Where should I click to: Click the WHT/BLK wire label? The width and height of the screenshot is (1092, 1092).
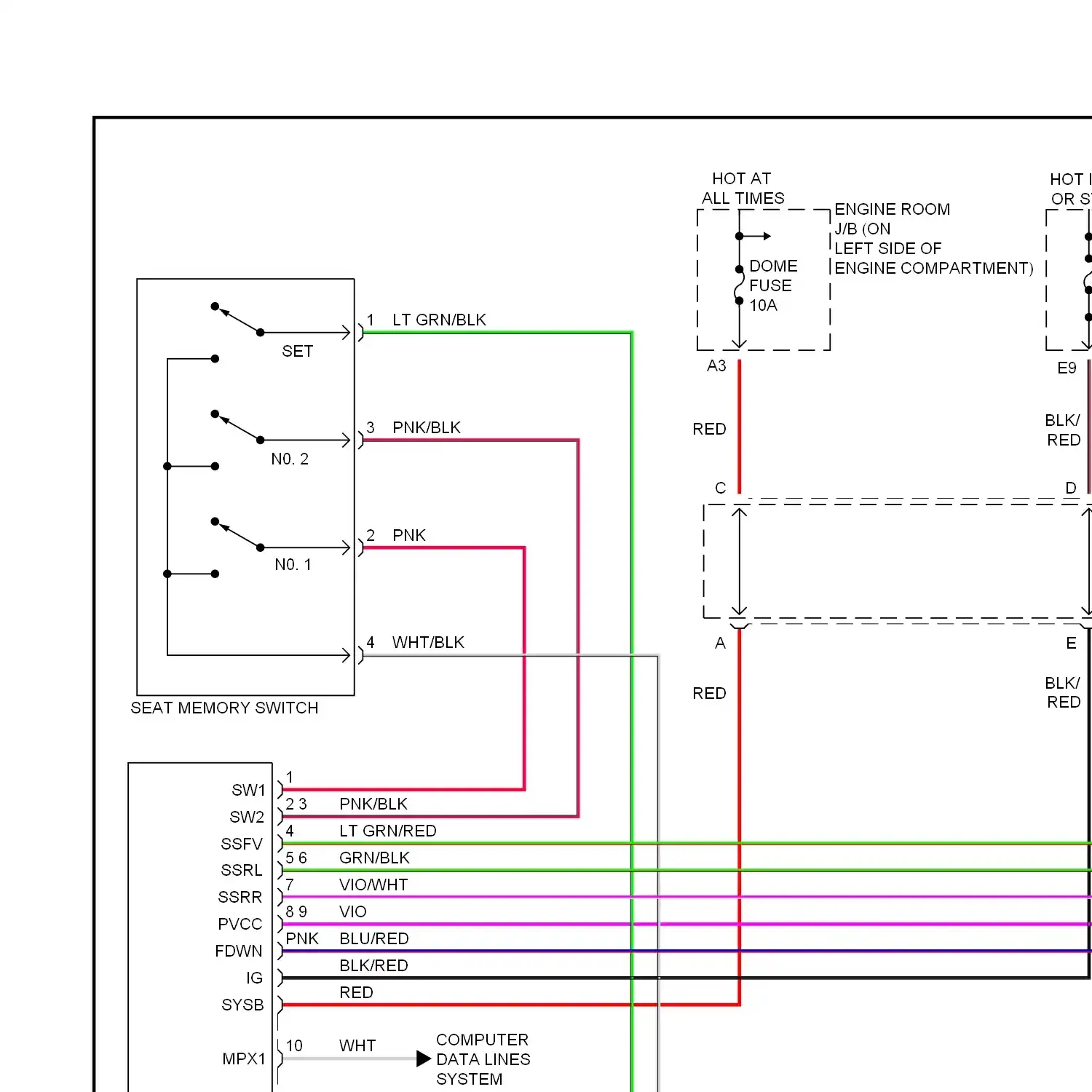point(428,642)
